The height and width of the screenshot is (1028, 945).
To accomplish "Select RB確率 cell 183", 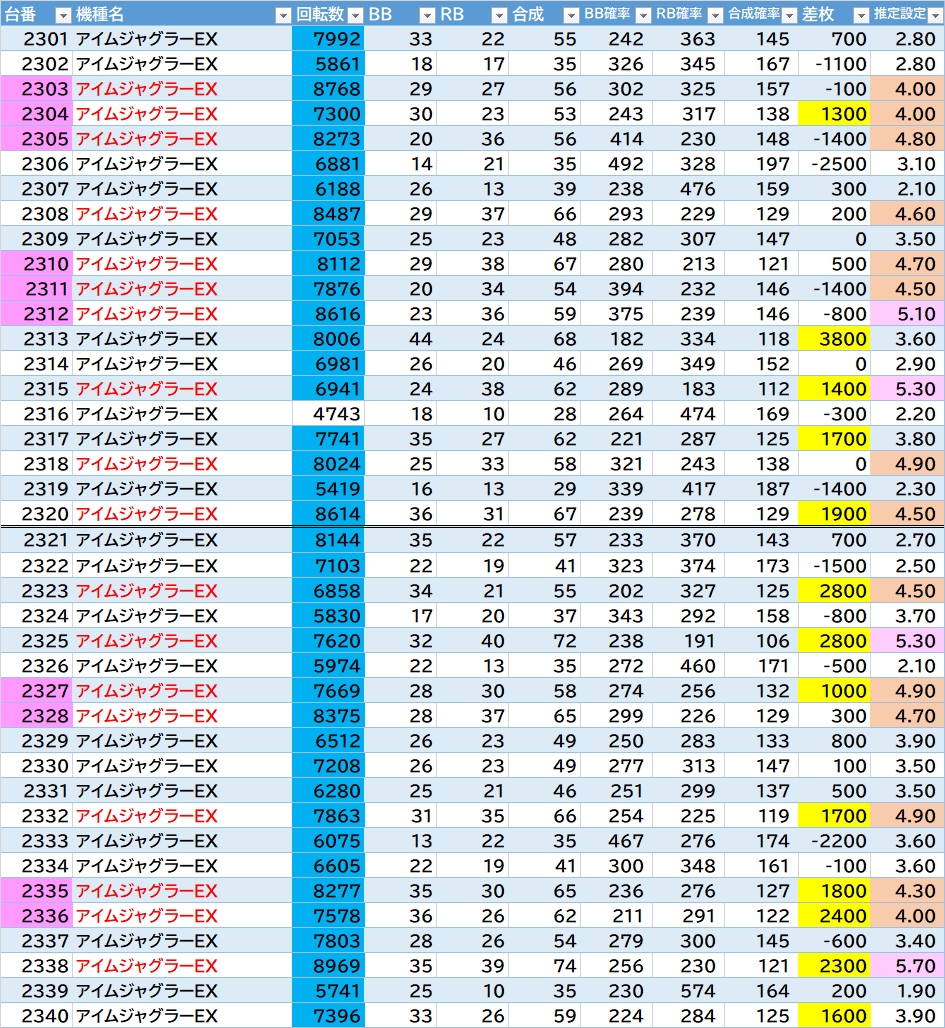I will [689, 389].
